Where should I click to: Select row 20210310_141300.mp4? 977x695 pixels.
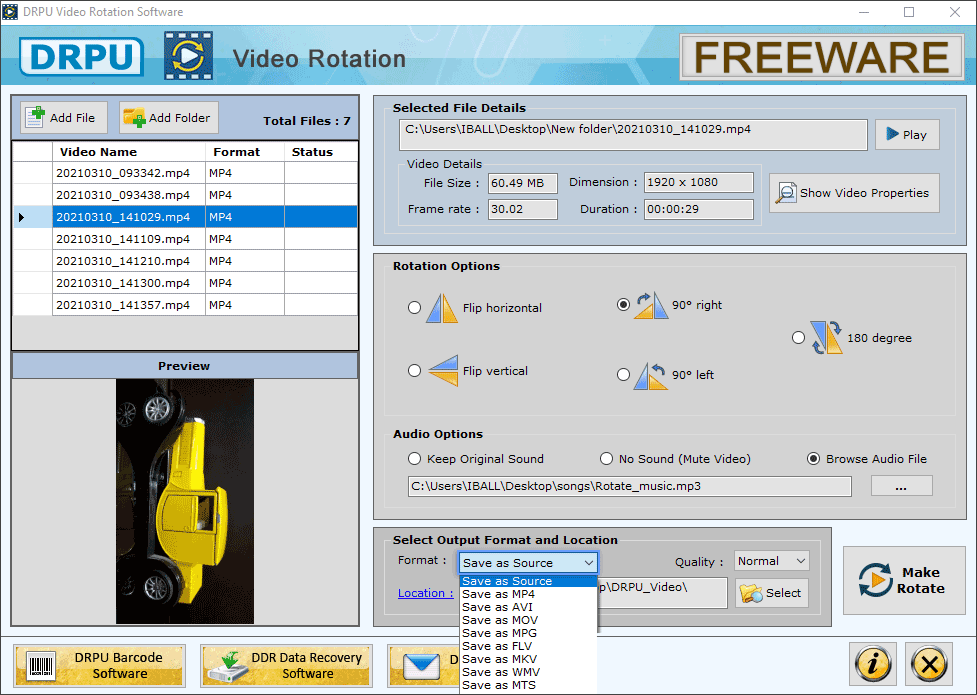coord(185,282)
